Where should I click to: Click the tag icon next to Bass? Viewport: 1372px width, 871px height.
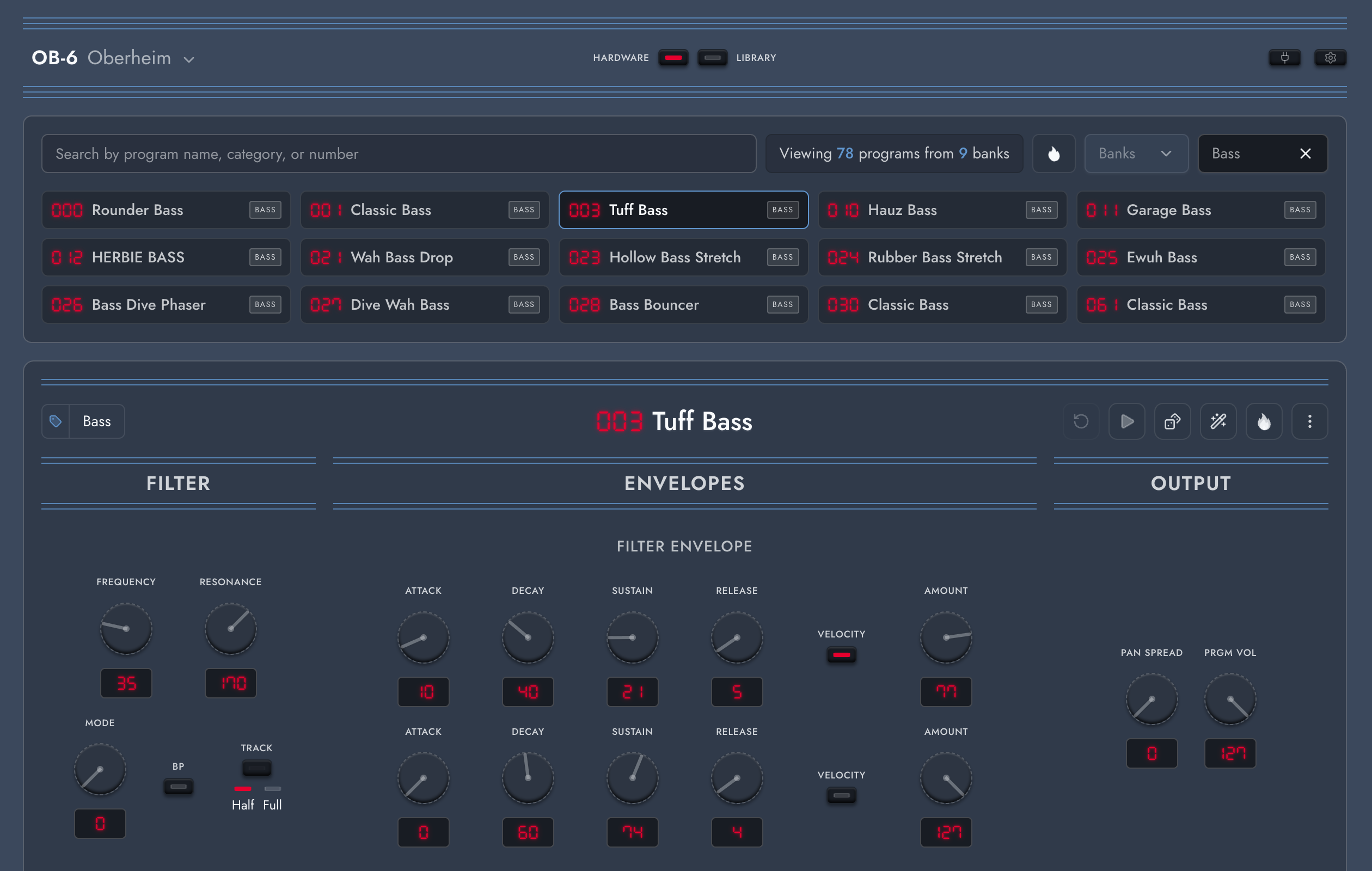56,421
